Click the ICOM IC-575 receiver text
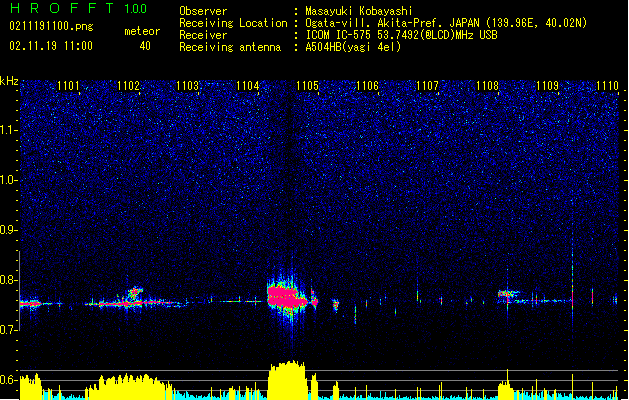Screen dimensions: 629x400 click(x=402, y=35)
